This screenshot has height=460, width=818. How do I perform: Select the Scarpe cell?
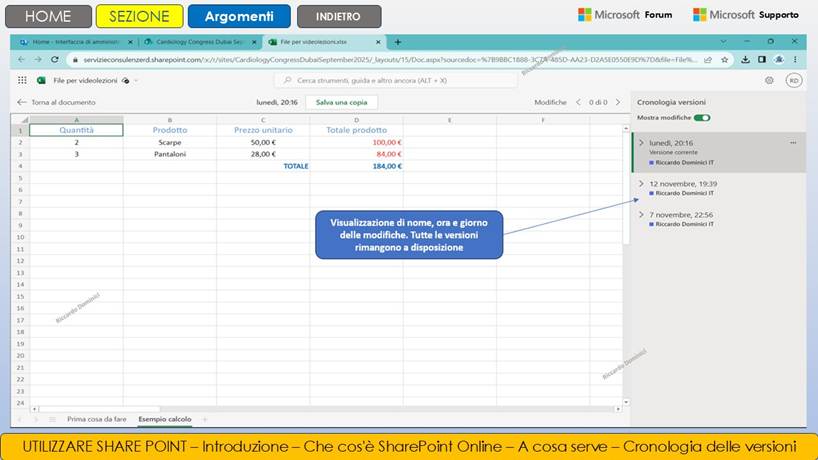point(170,142)
